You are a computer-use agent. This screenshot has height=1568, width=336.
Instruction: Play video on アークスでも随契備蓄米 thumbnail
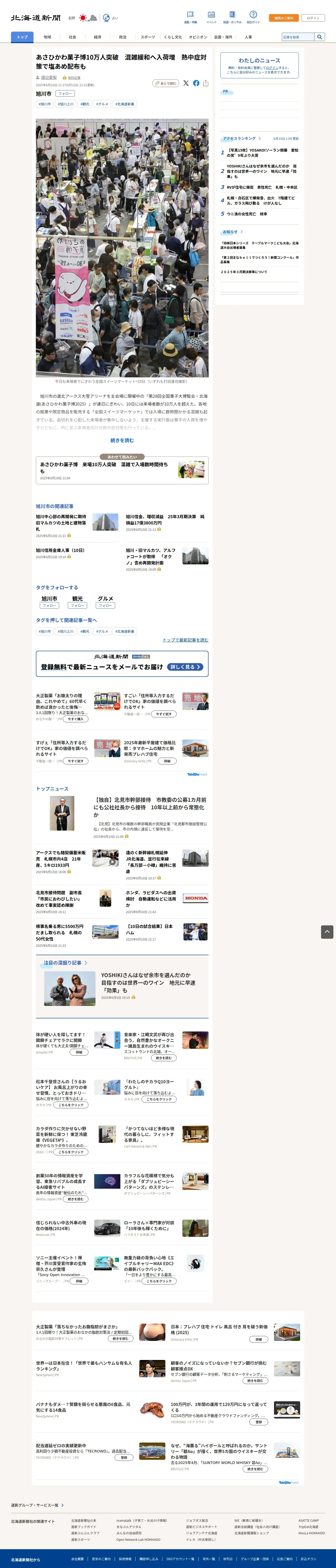[x=112, y=862]
